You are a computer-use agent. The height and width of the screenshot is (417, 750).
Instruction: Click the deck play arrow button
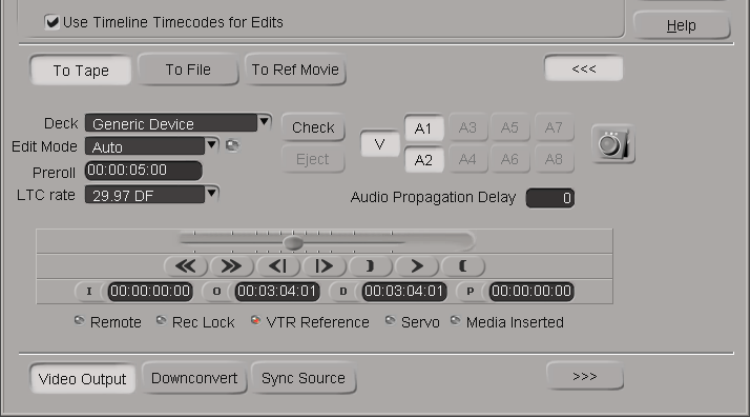(417, 266)
